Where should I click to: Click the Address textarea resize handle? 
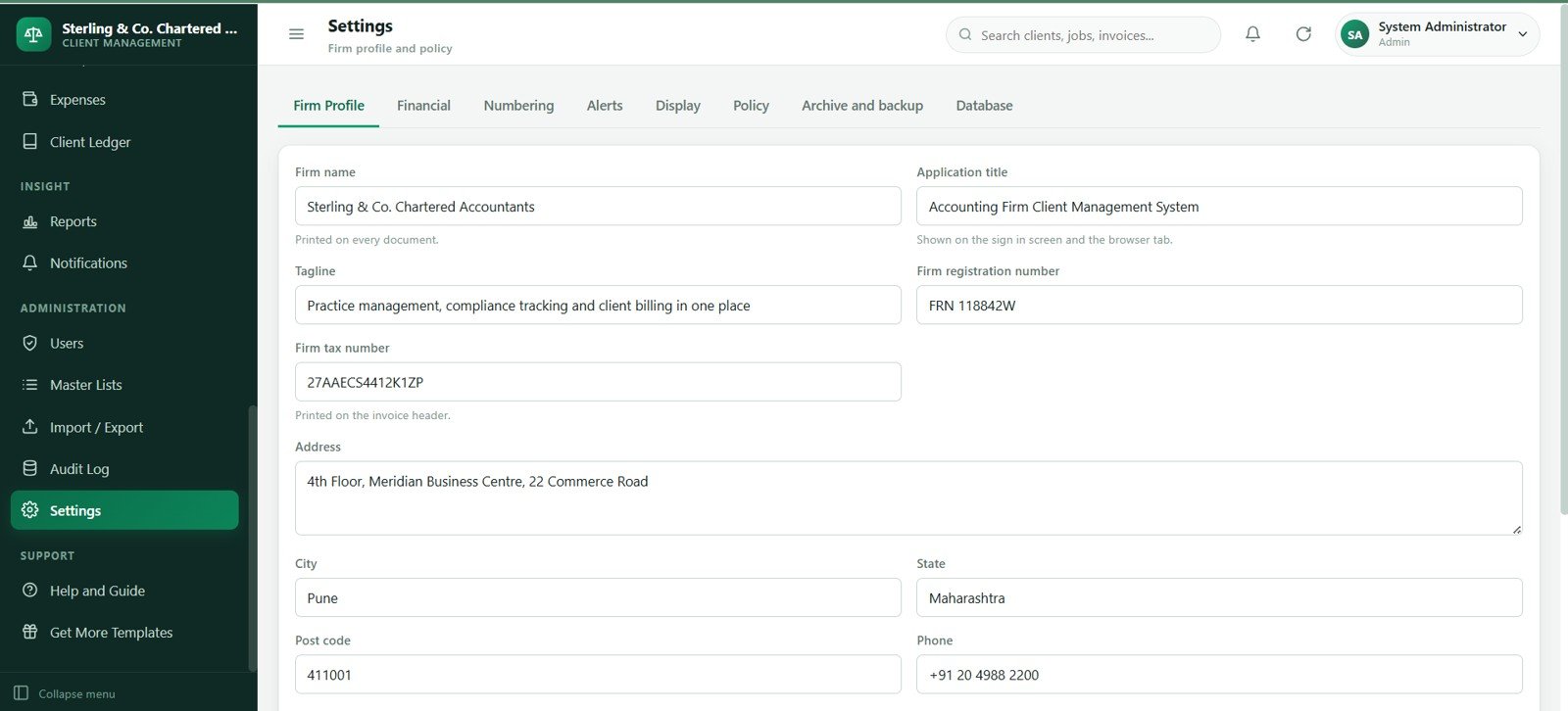[1516, 529]
